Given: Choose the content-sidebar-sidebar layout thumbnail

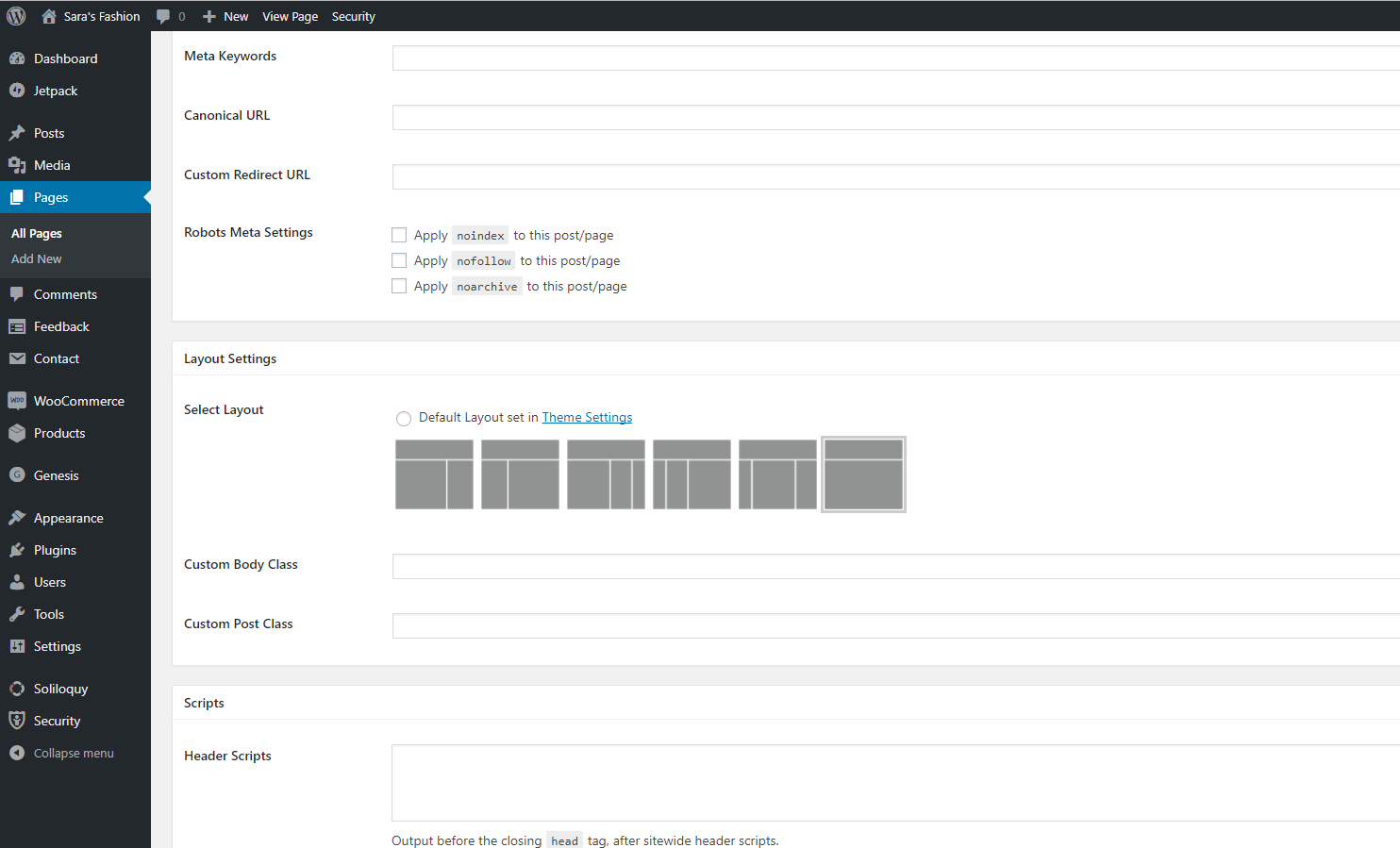Looking at the screenshot, I should pos(606,474).
